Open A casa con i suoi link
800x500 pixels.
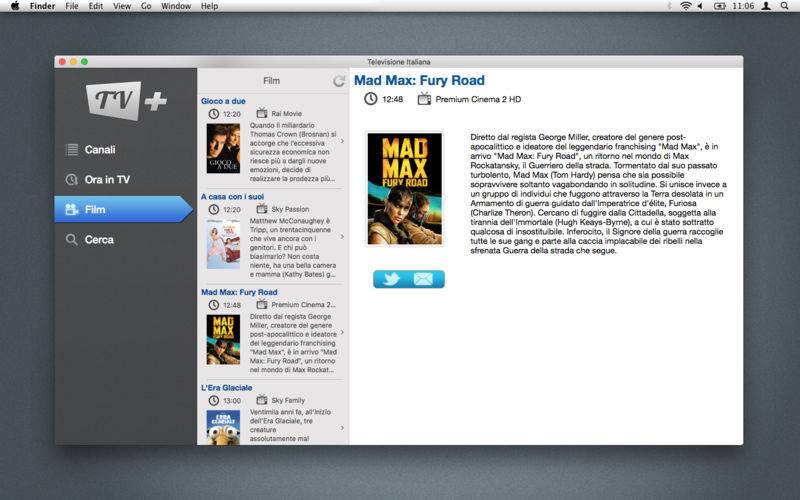[232, 196]
